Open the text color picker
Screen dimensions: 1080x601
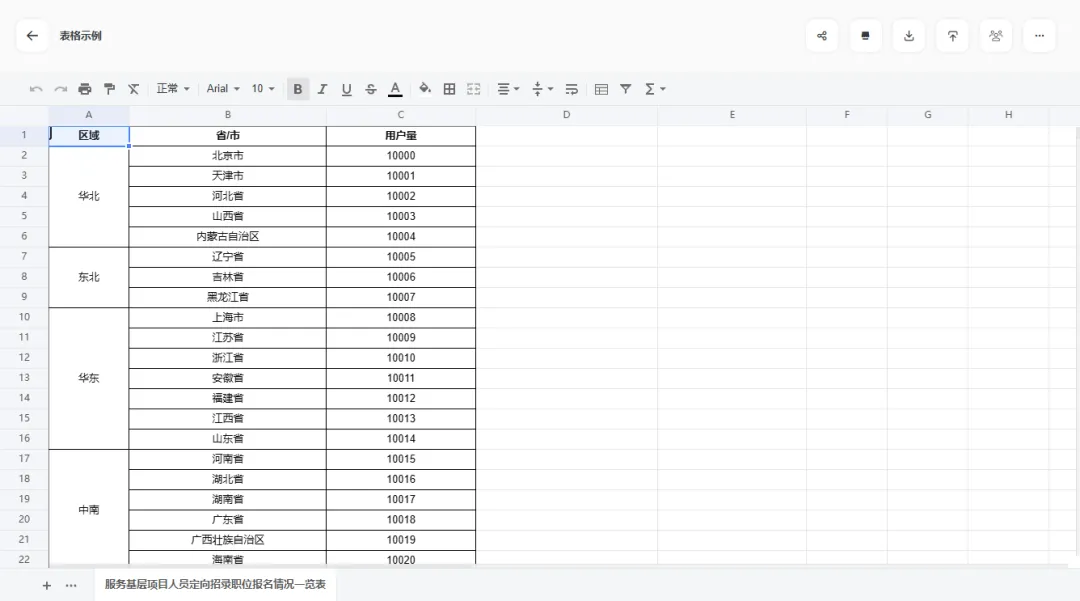click(x=395, y=89)
